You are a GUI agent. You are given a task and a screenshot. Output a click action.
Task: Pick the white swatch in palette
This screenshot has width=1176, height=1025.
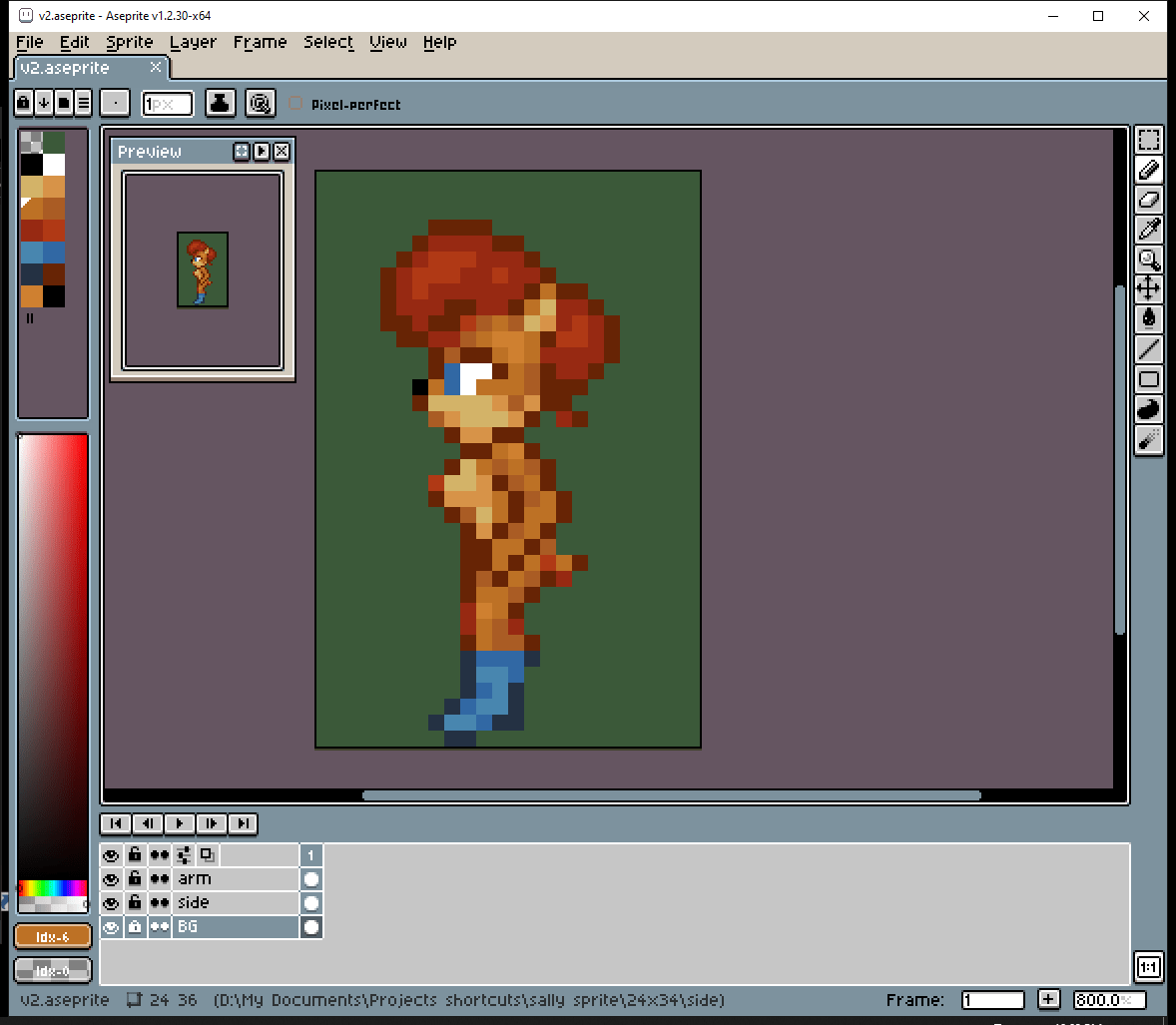pos(54,165)
